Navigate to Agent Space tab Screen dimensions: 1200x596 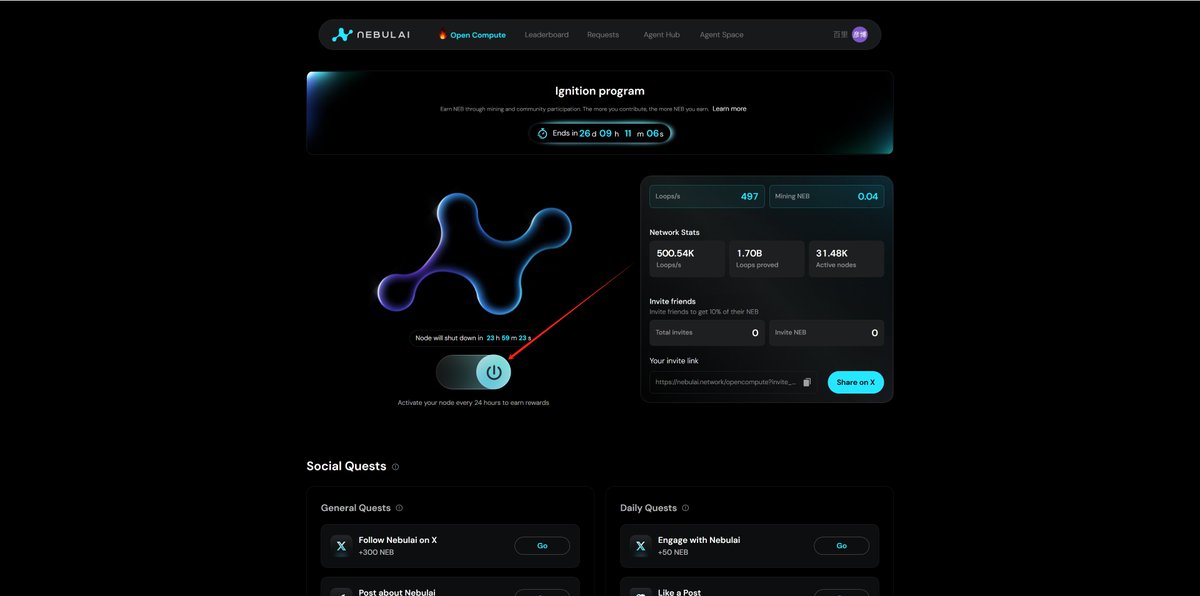[721, 35]
